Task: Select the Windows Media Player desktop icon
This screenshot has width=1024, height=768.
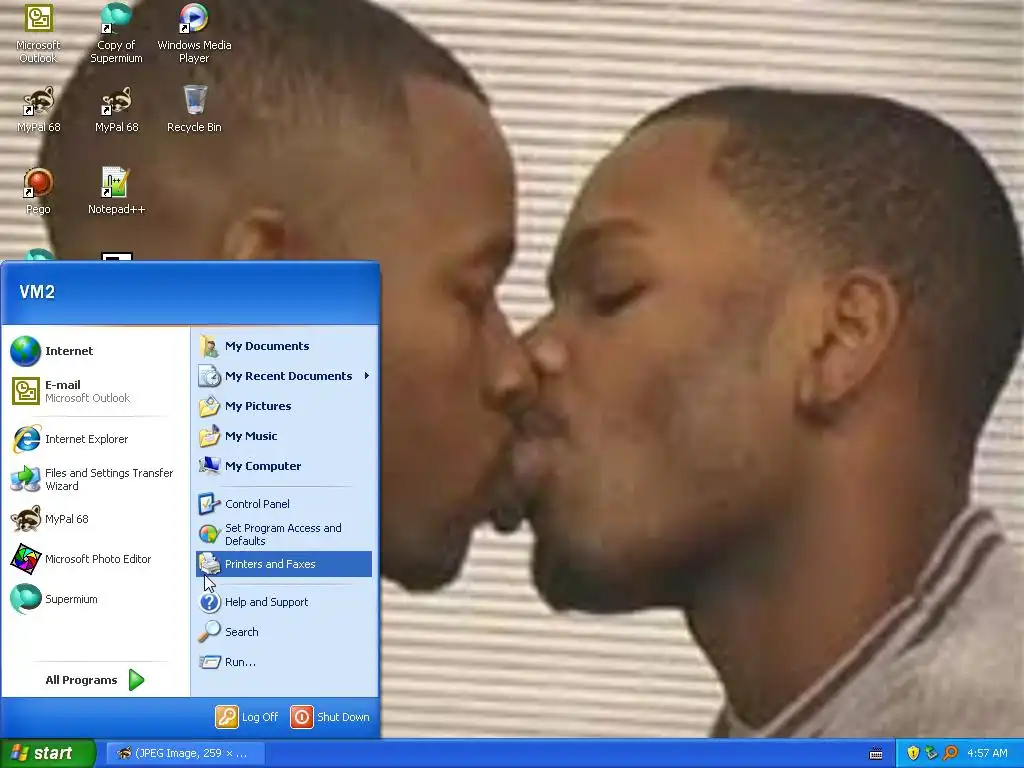Action: (x=194, y=33)
